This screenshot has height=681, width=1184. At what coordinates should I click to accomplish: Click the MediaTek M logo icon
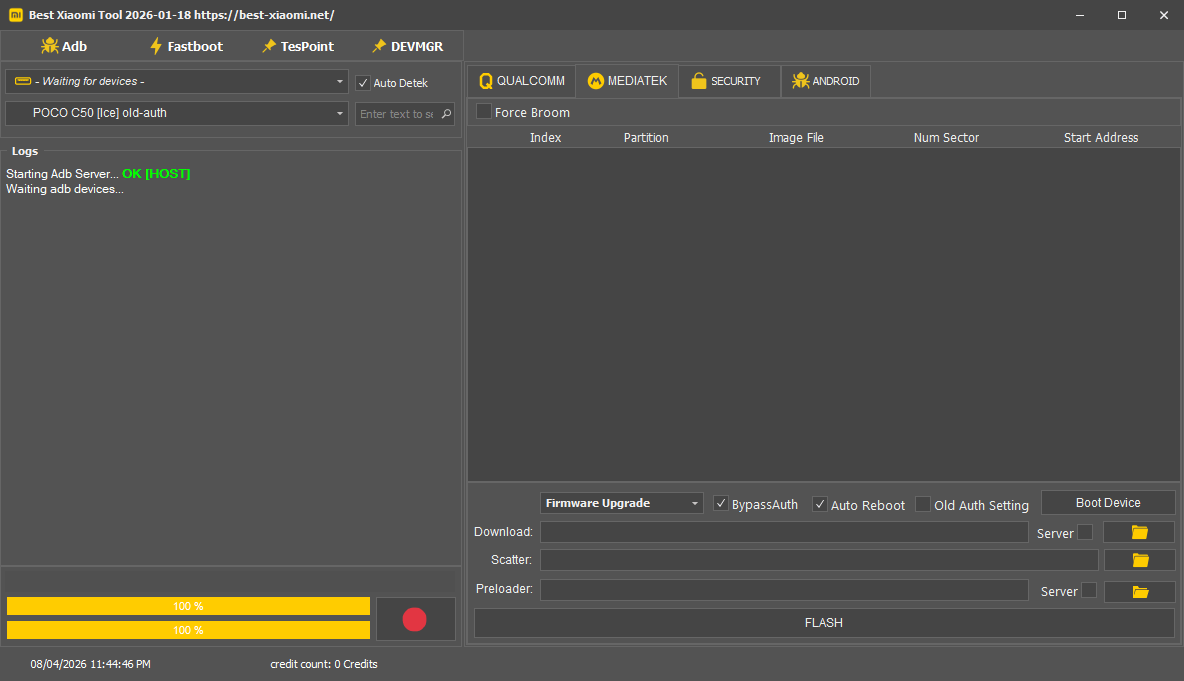point(596,81)
